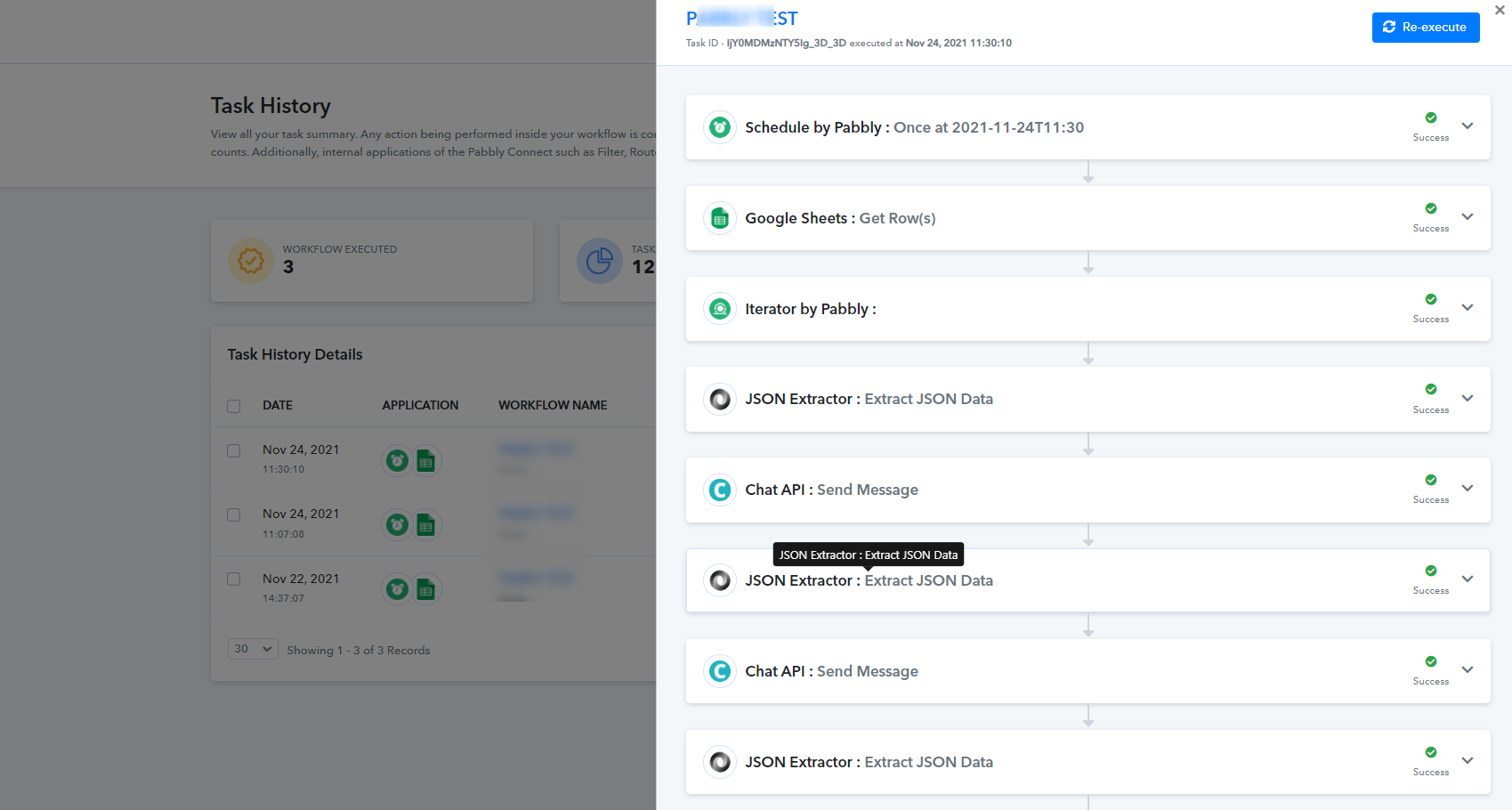Click the first Chat API step icon

720,490
